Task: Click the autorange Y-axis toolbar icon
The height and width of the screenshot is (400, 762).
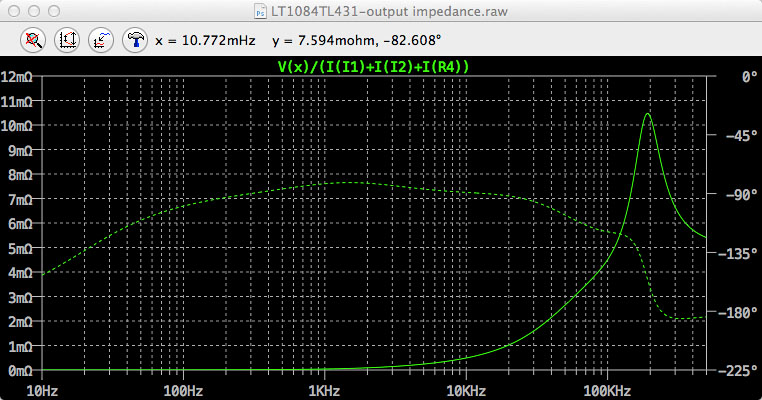Action: pos(67,40)
